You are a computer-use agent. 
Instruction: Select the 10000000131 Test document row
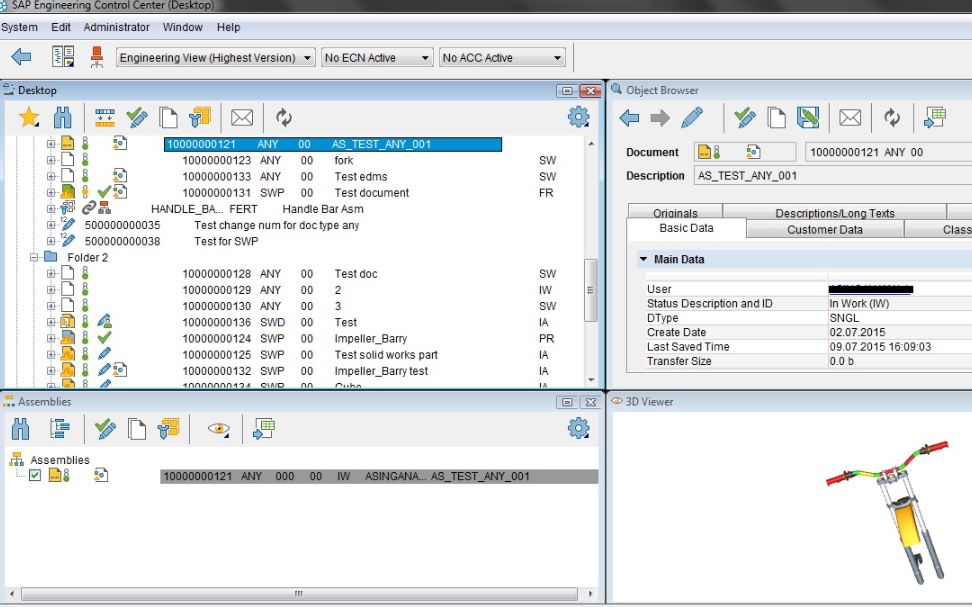coord(310,193)
